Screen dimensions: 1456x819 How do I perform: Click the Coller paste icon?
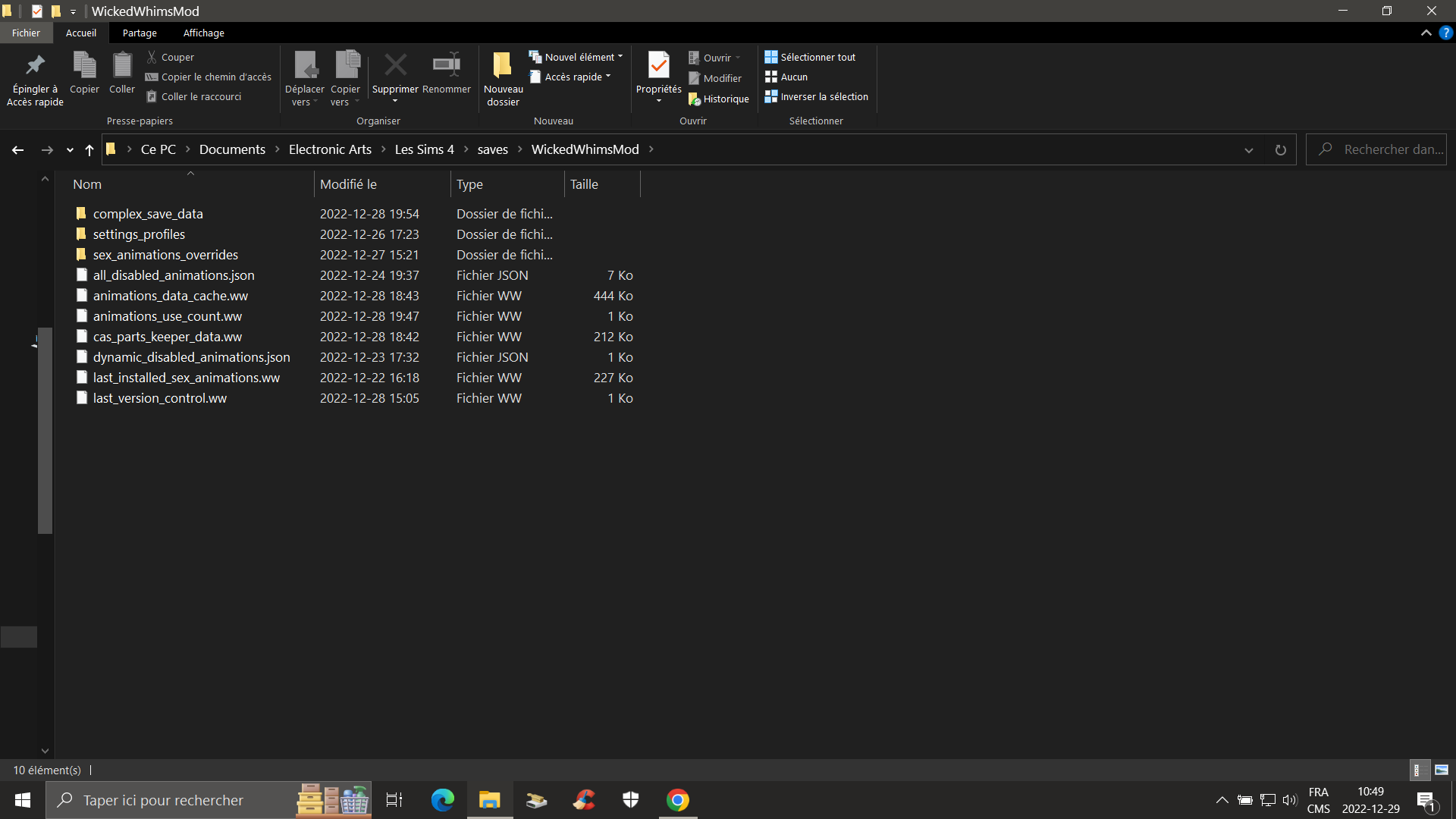point(122,74)
